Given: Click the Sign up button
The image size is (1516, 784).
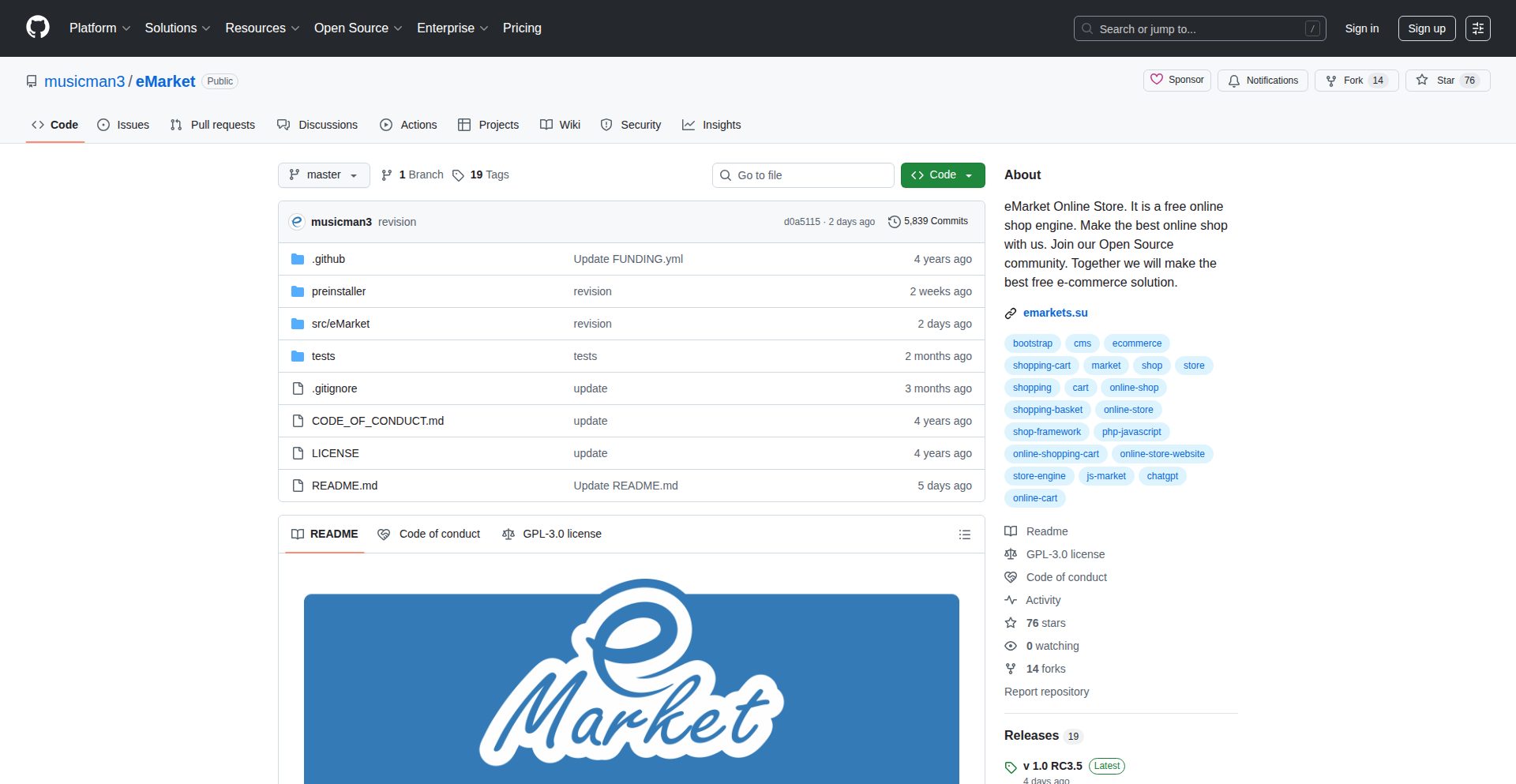Looking at the screenshot, I should click(1426, 28).
